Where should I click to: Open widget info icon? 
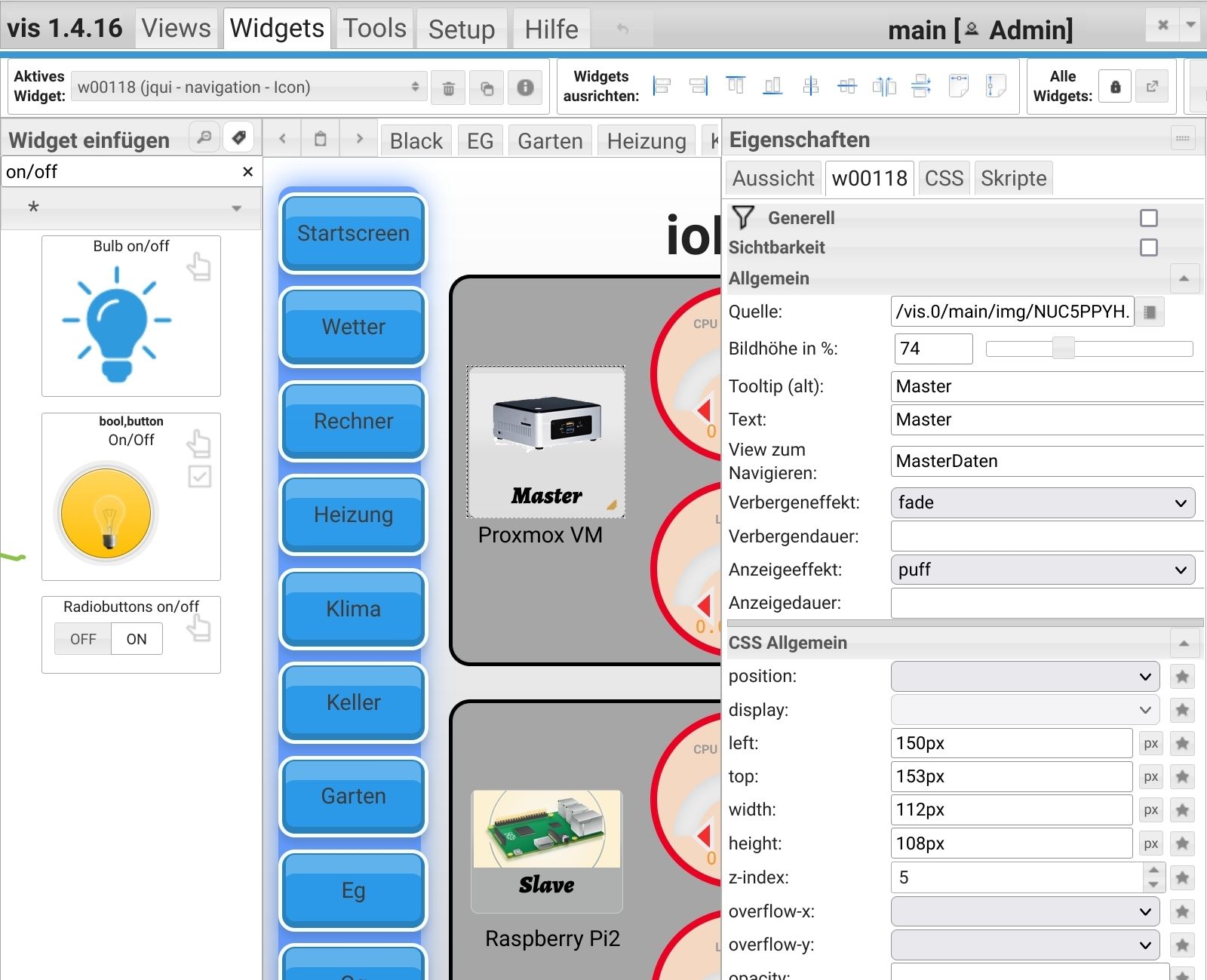coord(525,88)
